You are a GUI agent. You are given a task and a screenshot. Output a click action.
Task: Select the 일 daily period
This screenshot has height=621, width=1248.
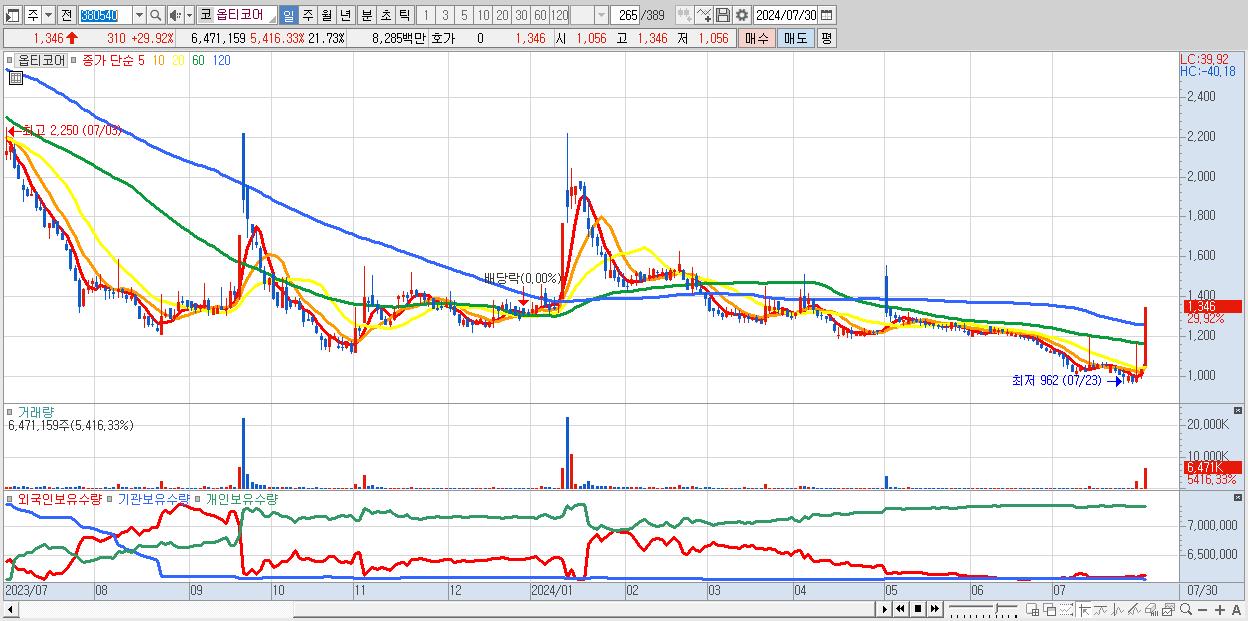(288, 16)
